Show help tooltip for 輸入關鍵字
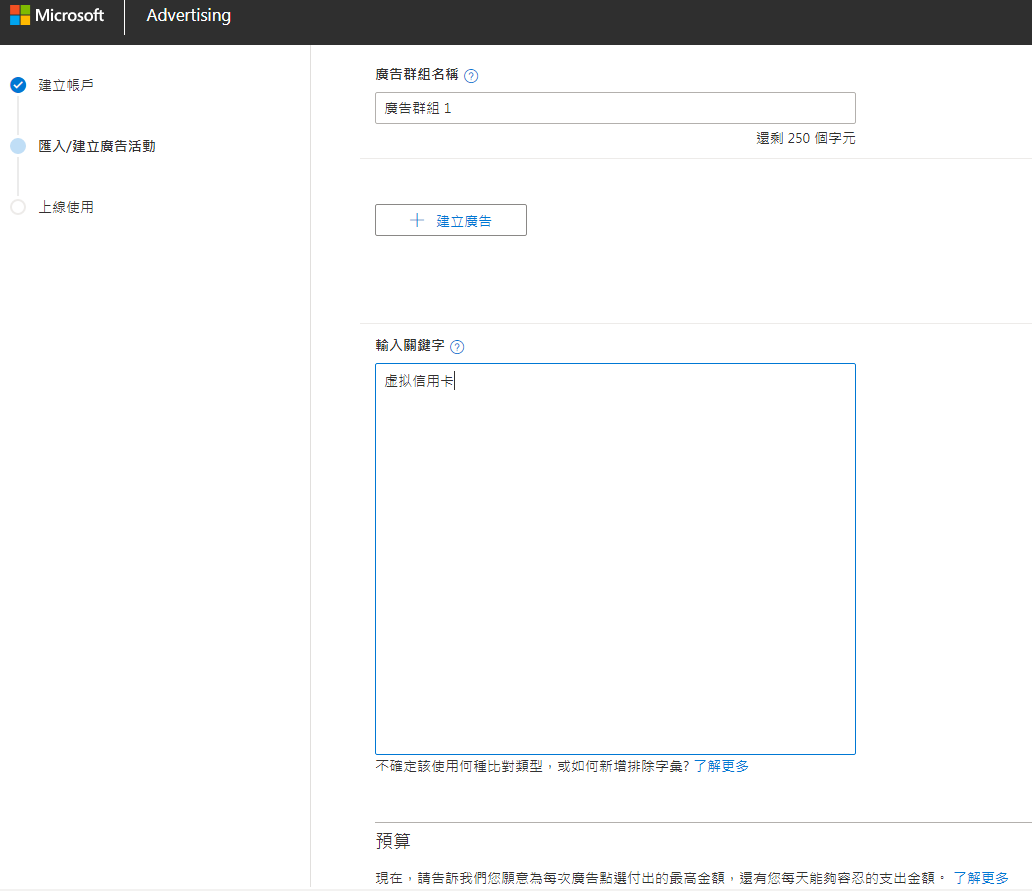Viewport: 1032px width, 891px height. pyautogui.click(x=457, y=347)
